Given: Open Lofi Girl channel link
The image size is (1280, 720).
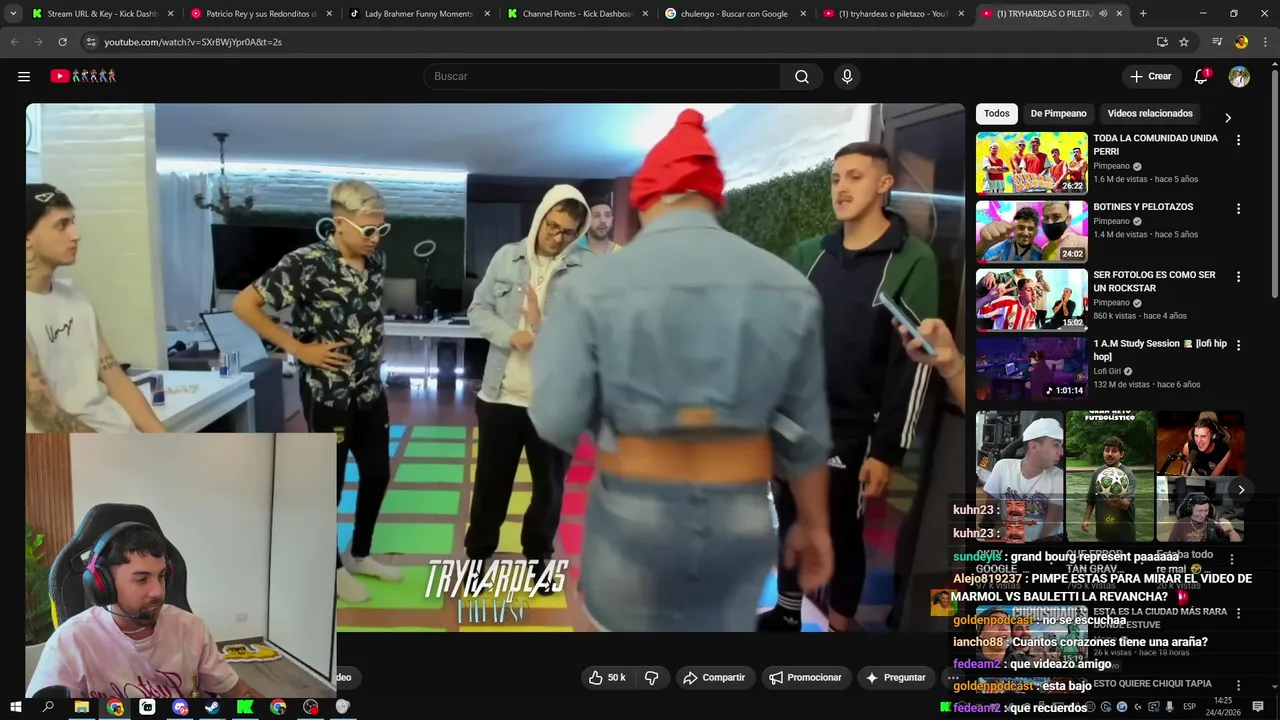Looking at the screenshot, I should [x=1107, y=371].
